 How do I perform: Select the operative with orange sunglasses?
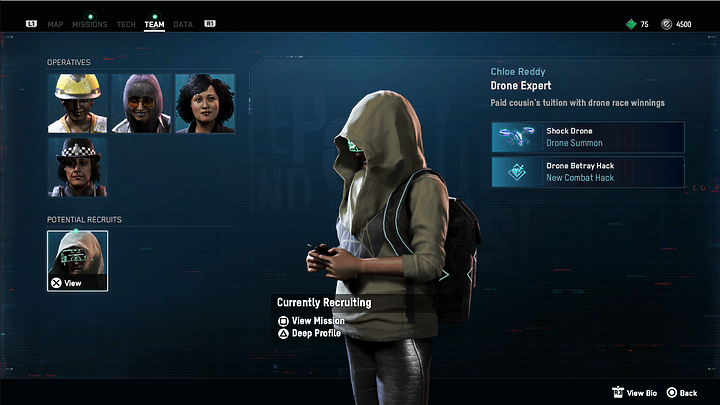coord(141,103)
